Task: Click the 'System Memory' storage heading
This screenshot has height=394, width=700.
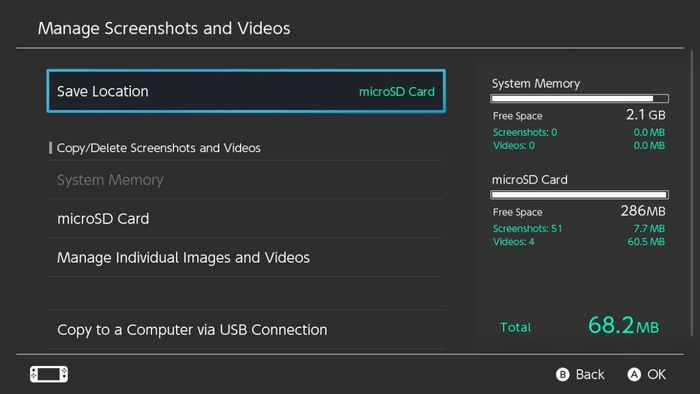Action: pos(536,83)
